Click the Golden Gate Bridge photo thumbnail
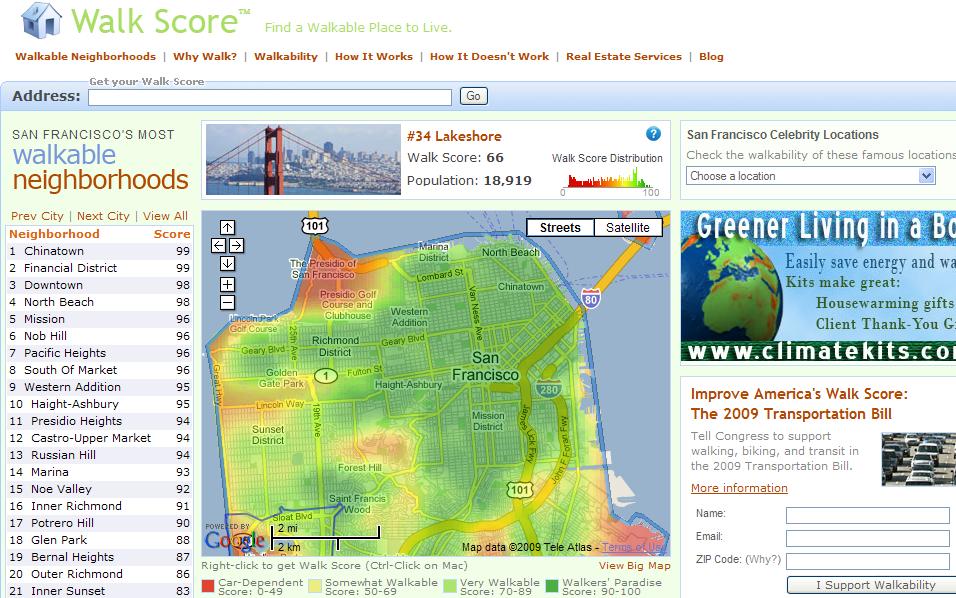Viewport: 956px width, 598px height. 304,160
